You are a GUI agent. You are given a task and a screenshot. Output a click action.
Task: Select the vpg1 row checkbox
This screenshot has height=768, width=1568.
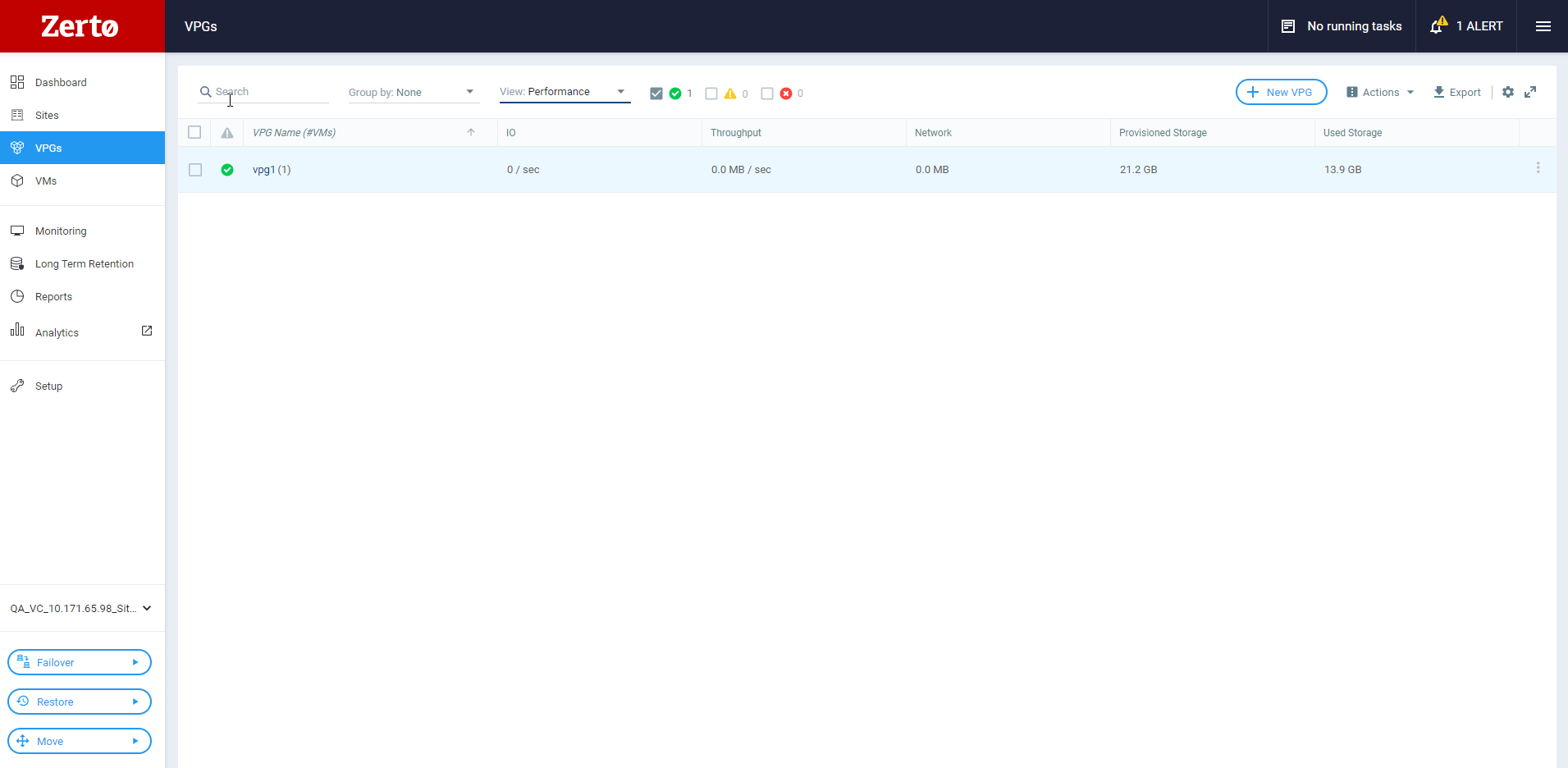click(195, 170)
